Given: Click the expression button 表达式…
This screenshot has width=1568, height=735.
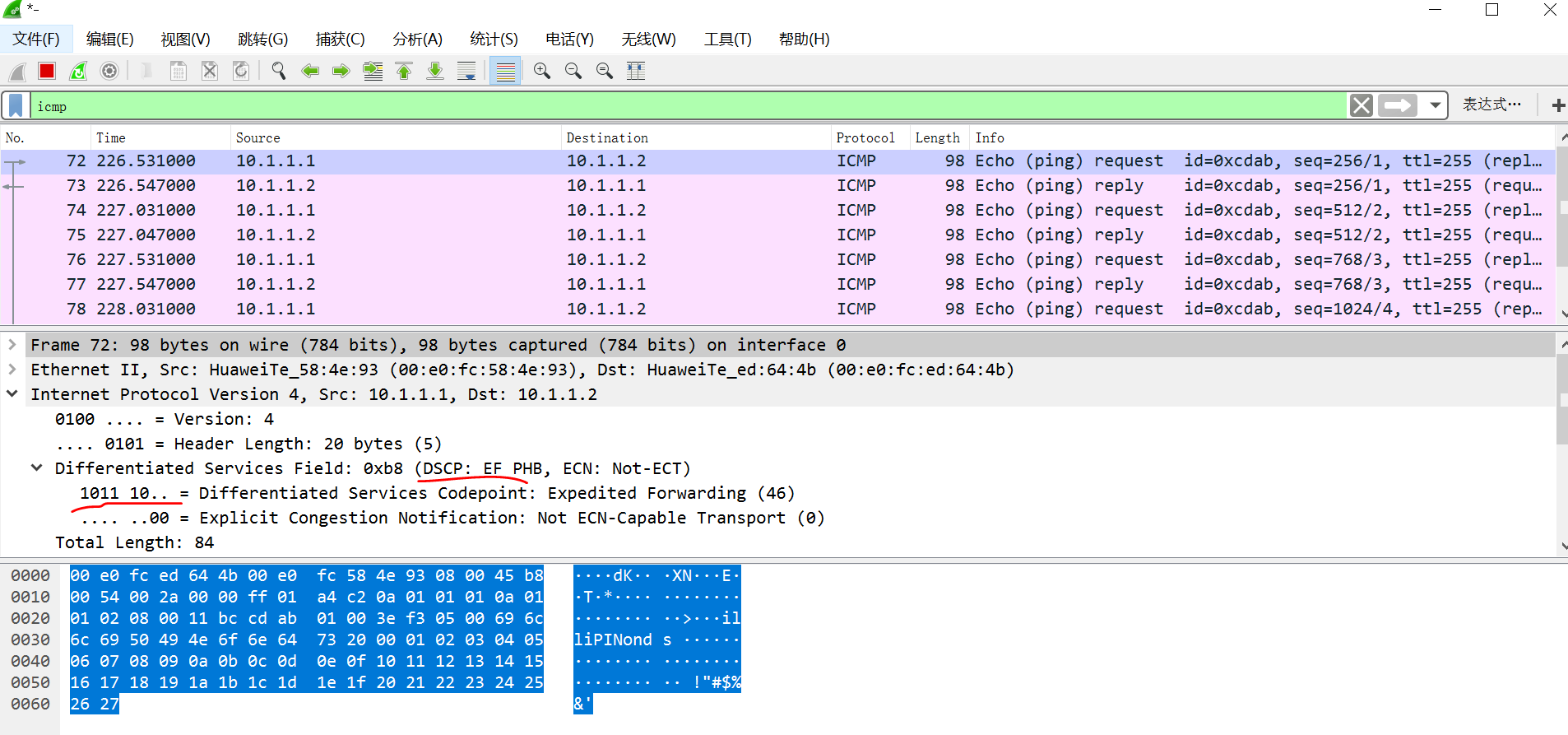Looking at the screenshot, I should click(1491, 105).
